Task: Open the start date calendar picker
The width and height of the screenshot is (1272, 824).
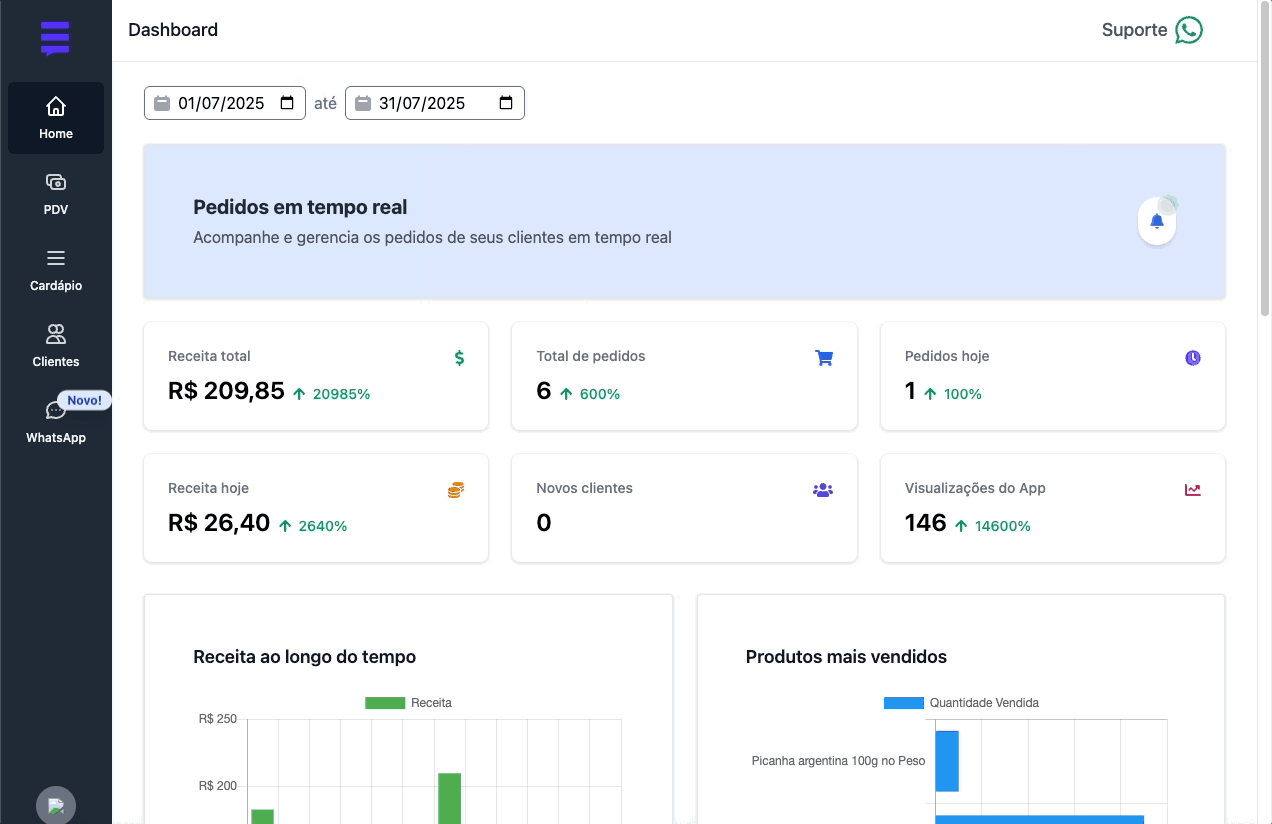Action: 287,103
